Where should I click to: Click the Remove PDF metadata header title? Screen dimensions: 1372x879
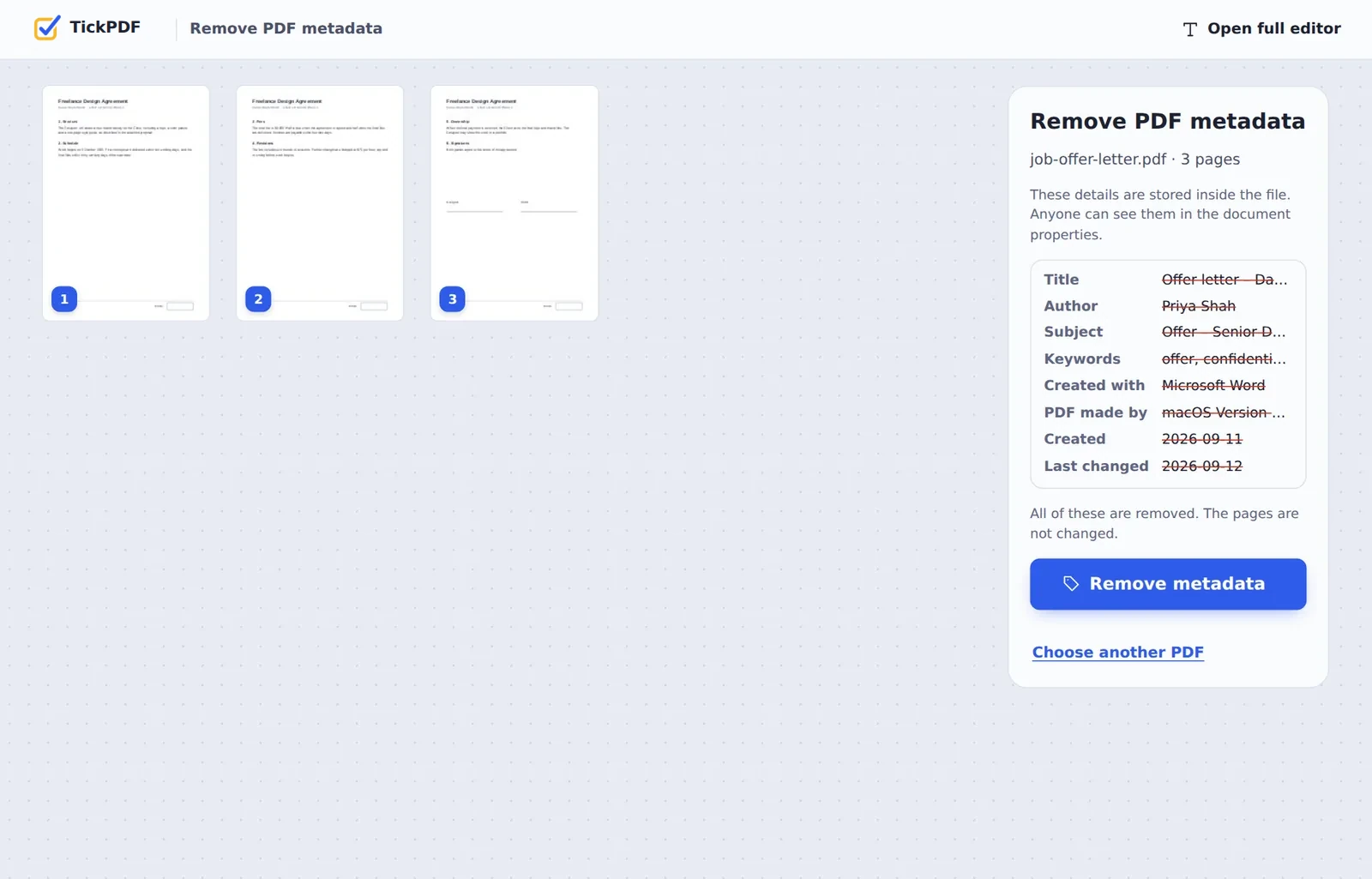click(286, 28)
